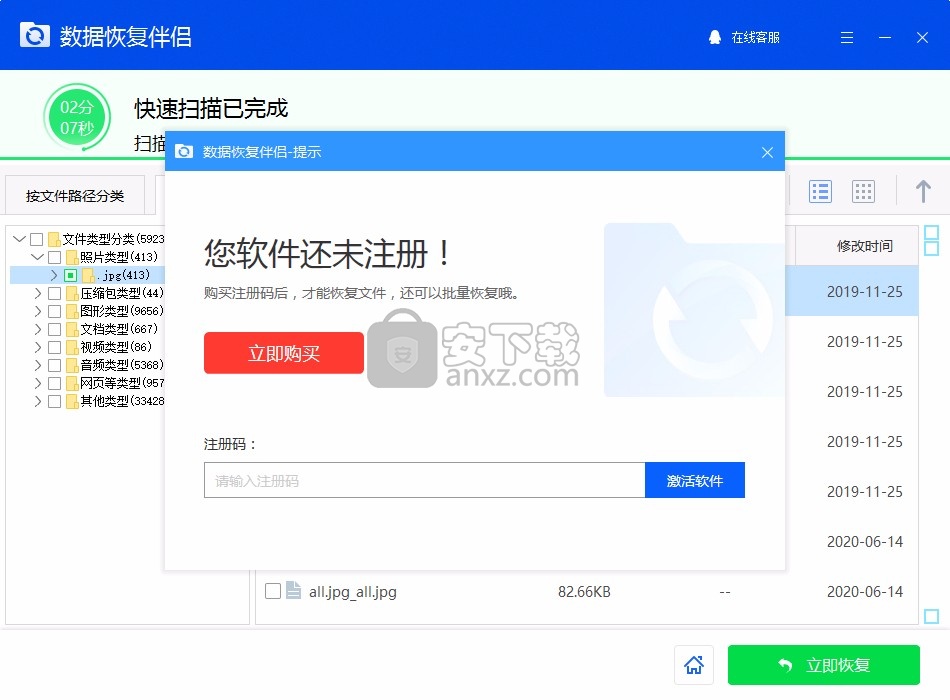This screenshot has width=950, height=700.
Task: Tick the all.jpg_all.jpg file checkbox
Action: 273,591
